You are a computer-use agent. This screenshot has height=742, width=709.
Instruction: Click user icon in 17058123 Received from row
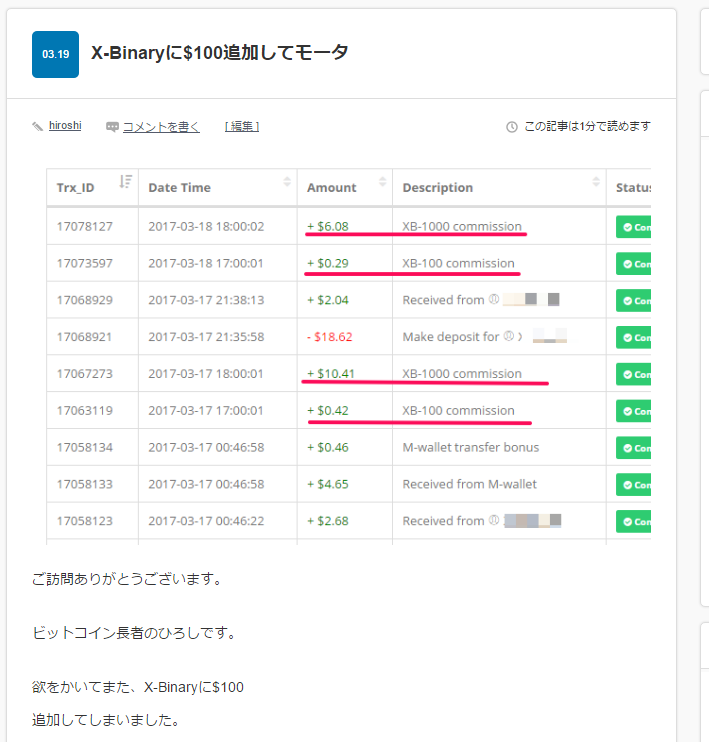coord(493,521)
